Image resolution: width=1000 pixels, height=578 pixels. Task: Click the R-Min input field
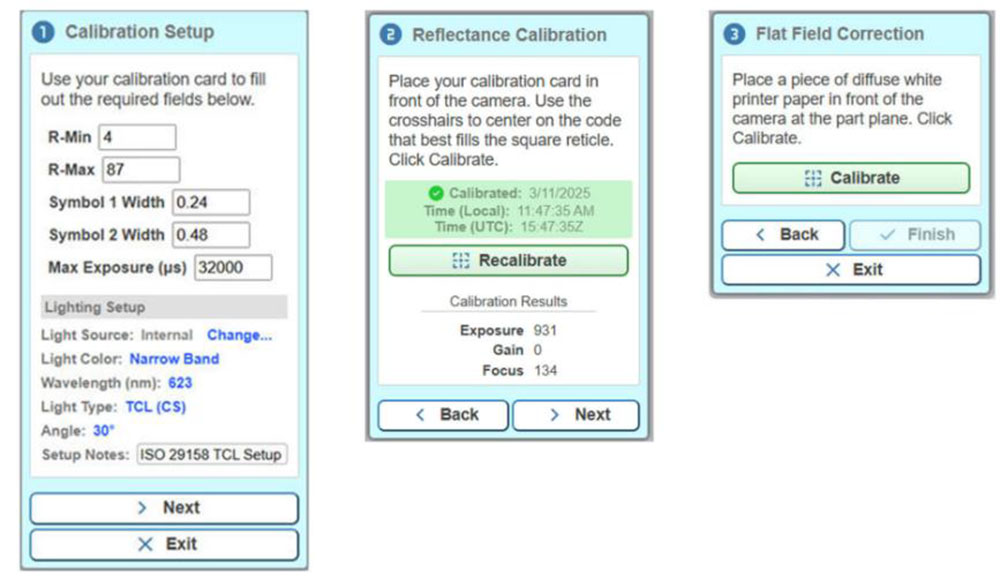[x=137, y=137]
